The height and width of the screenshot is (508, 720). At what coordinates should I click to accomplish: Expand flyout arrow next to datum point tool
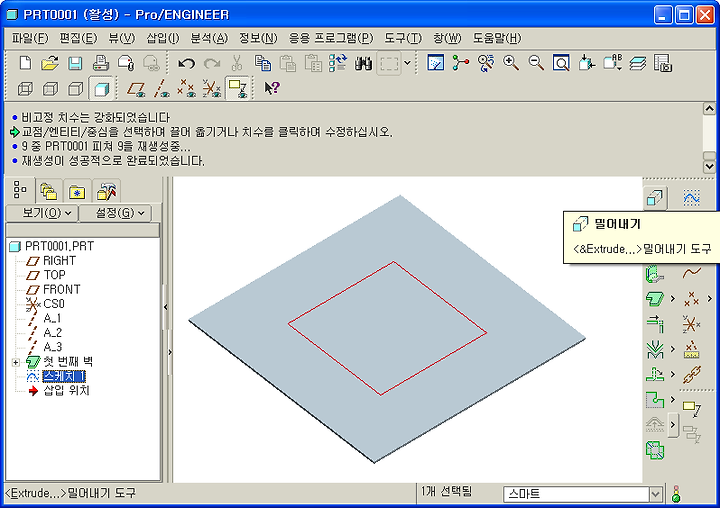coord(710,299)
